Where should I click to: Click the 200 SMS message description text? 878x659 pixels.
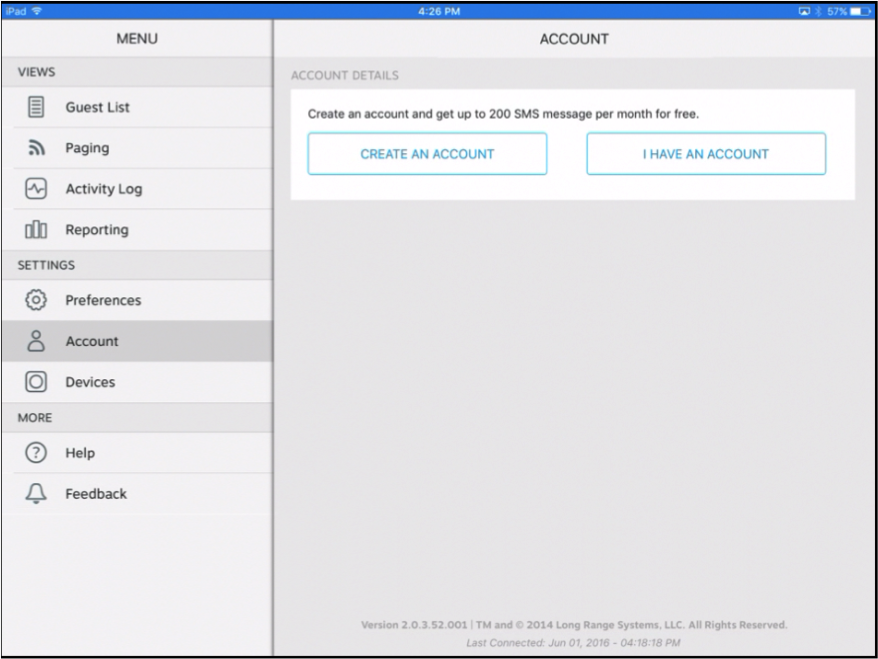pos(503,114)
